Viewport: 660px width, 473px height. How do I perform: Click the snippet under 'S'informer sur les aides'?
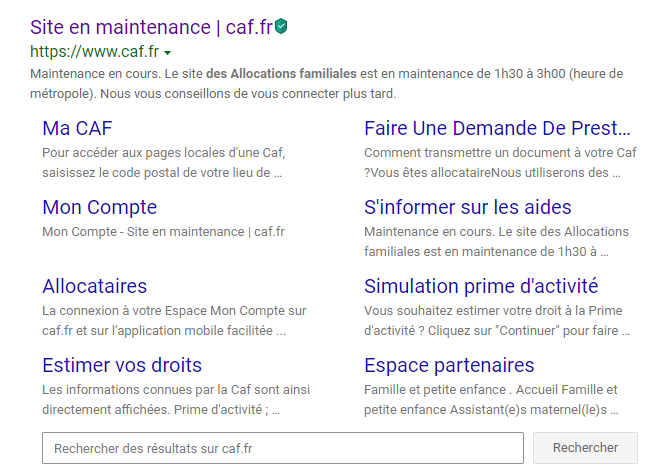pos(496,242)
